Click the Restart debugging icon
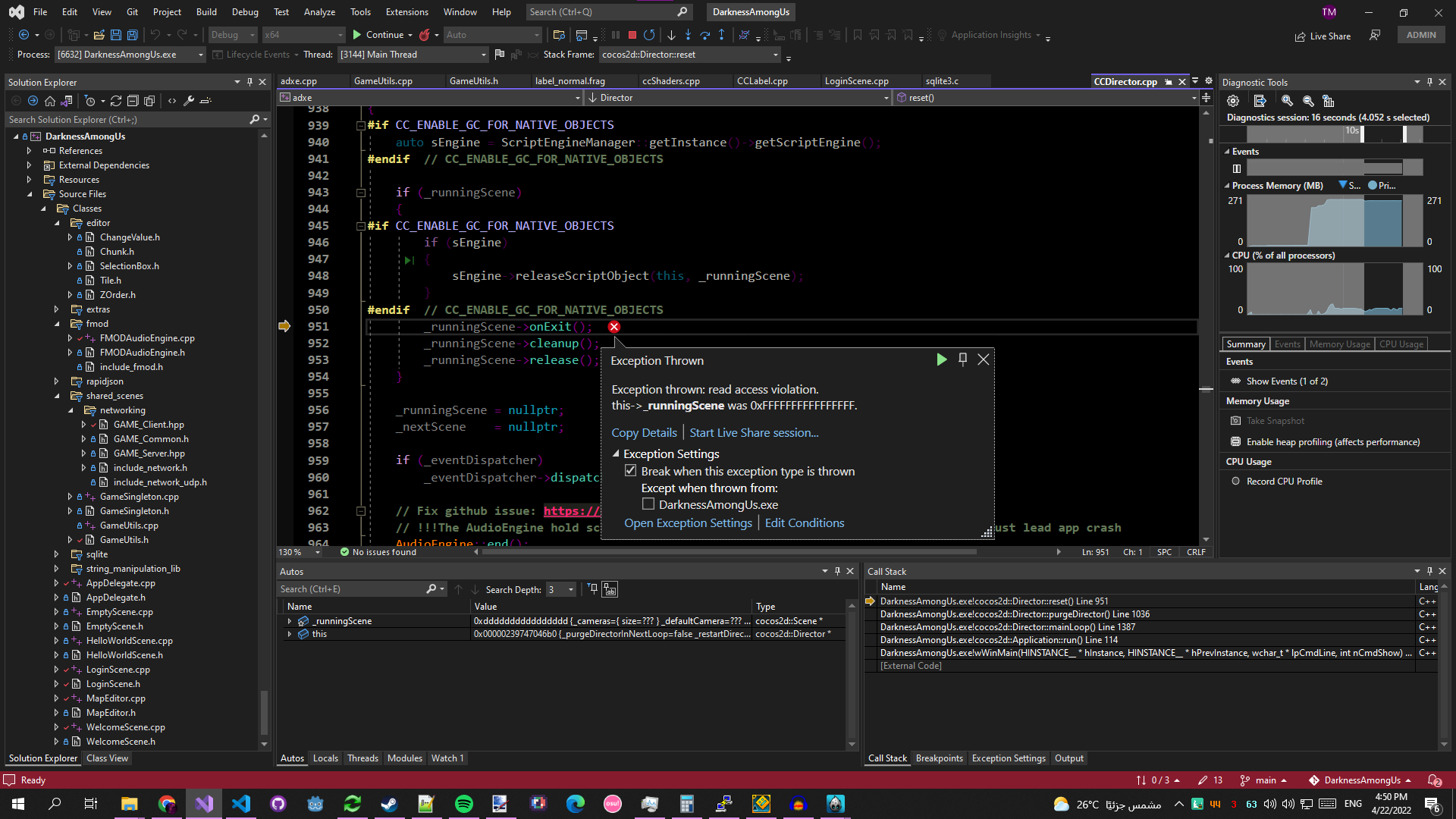Screen dimensions: 1456x819 coord(649,35)
